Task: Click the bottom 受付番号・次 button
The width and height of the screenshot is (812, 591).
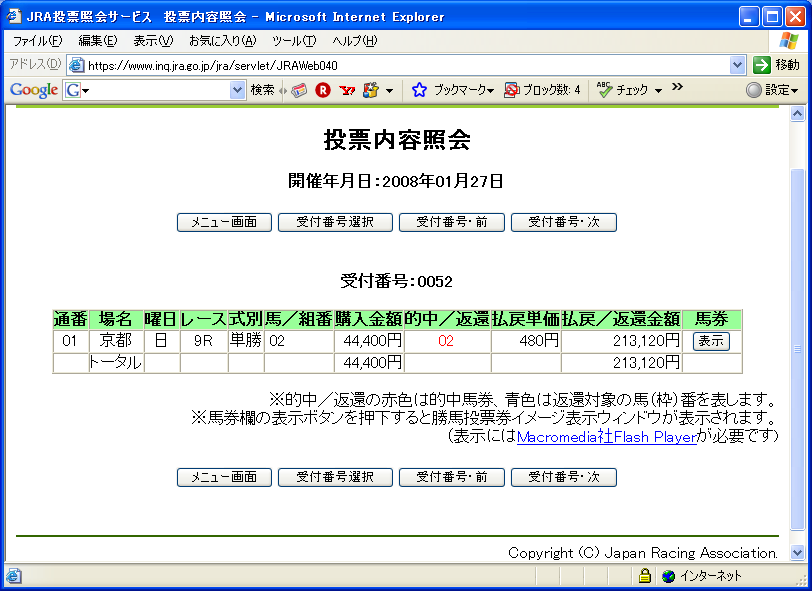Action: pos(564,477)
